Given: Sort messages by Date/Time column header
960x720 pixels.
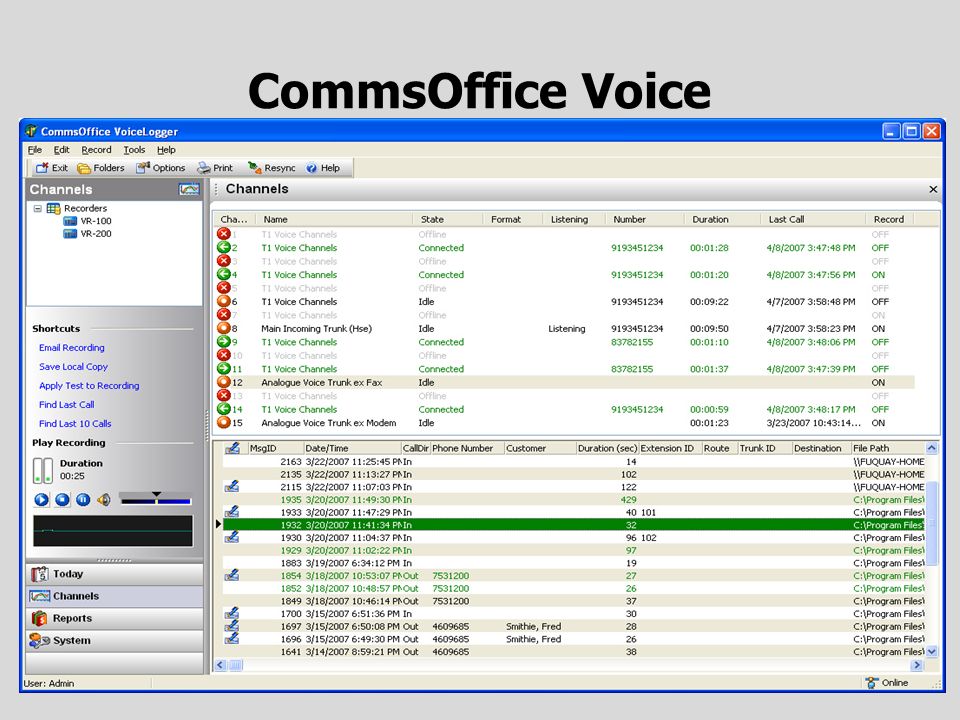Looking at the screenshot, I should [x=352, y=448].
